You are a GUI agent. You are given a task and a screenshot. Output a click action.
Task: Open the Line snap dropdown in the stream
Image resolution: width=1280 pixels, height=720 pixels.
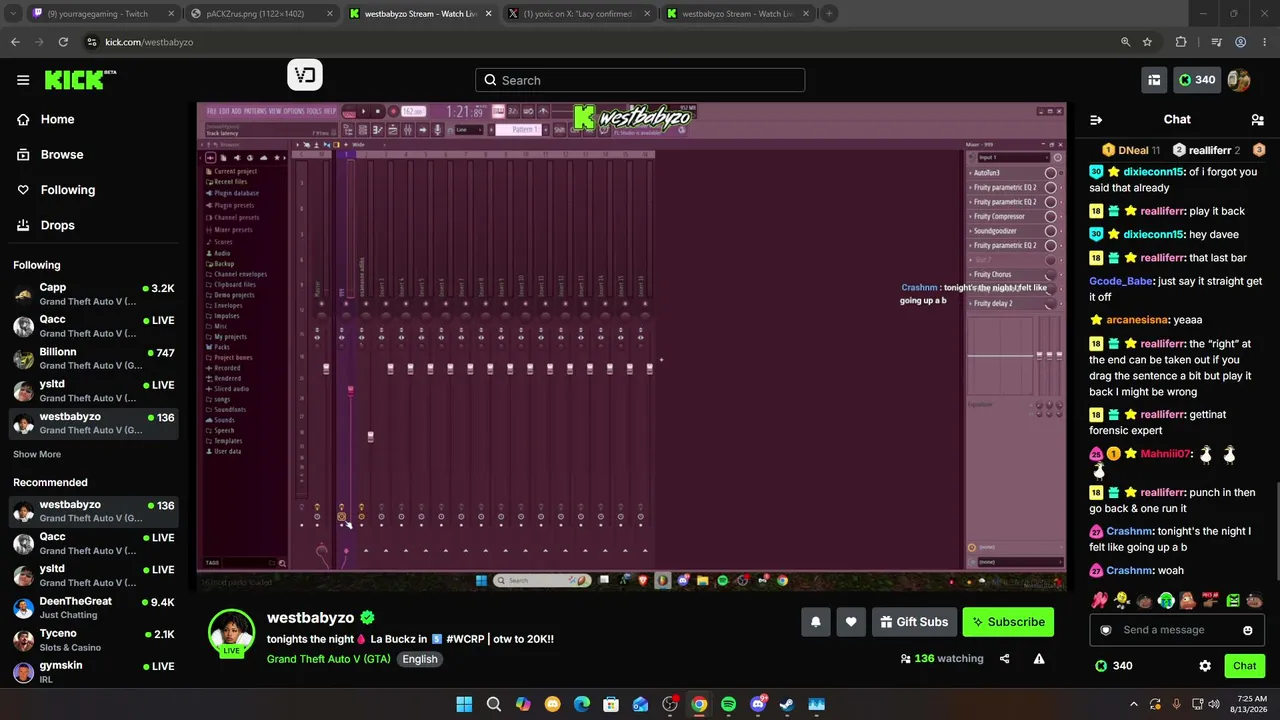coord(469,130)
